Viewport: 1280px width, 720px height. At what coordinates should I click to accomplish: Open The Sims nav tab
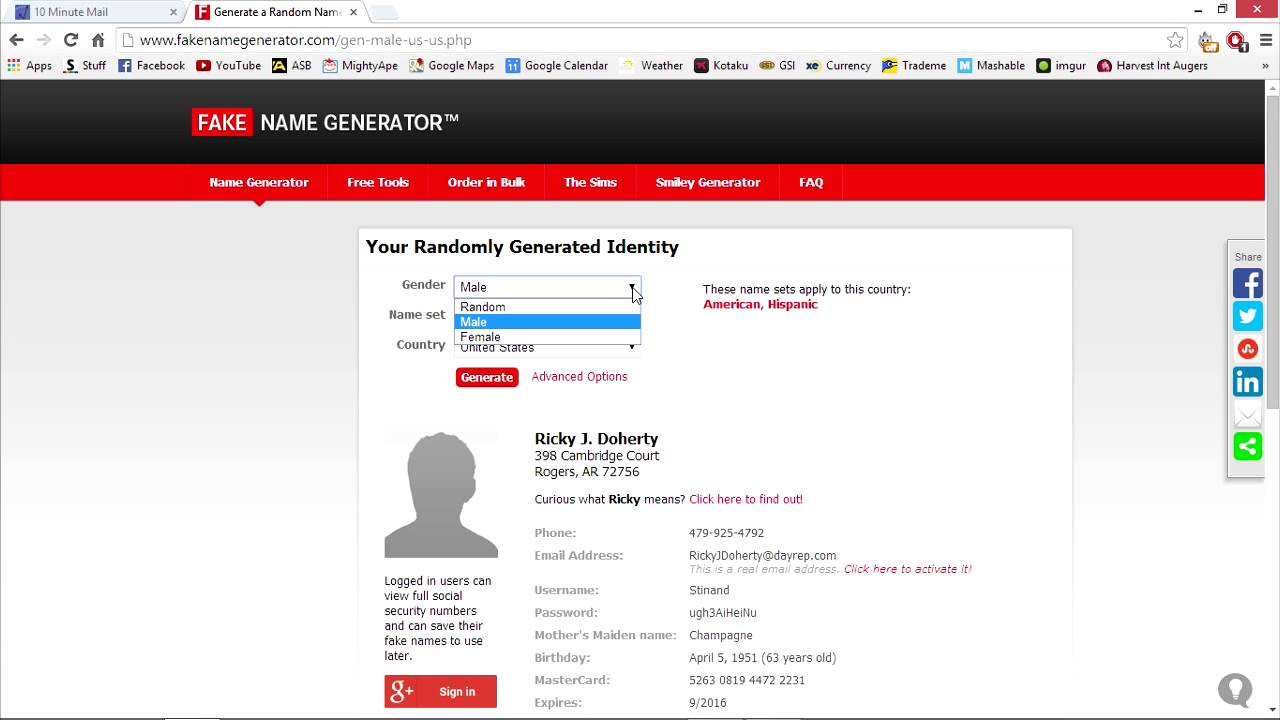(x=590, y=182)
